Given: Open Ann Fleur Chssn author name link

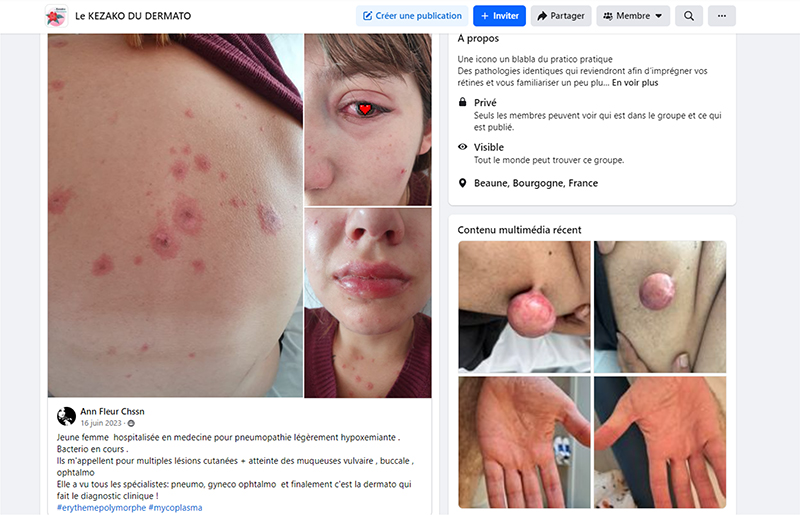Looking at the screenshot, I should tap(112, 411).
